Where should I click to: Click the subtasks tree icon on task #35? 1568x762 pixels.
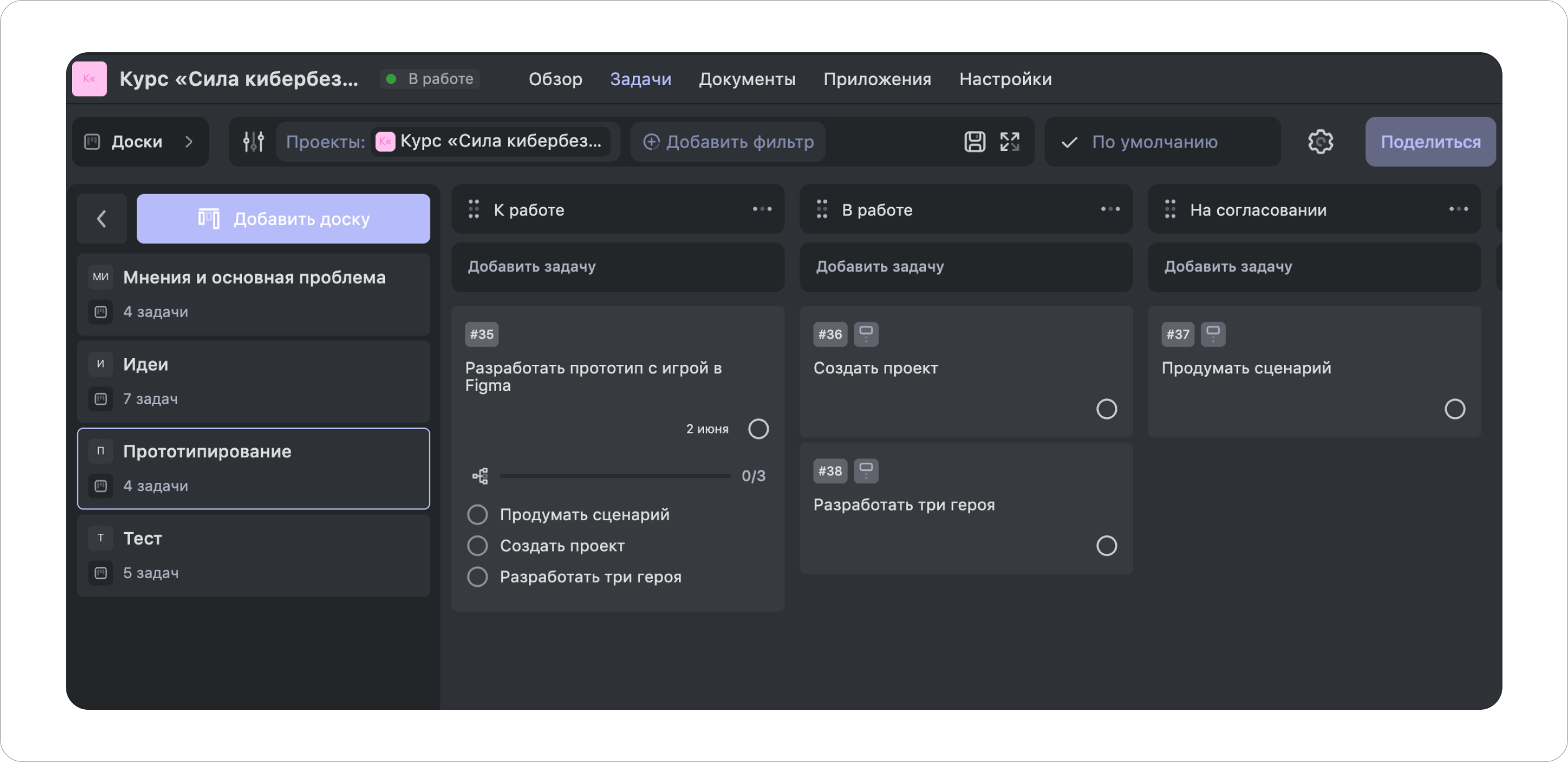click(480, 475)
